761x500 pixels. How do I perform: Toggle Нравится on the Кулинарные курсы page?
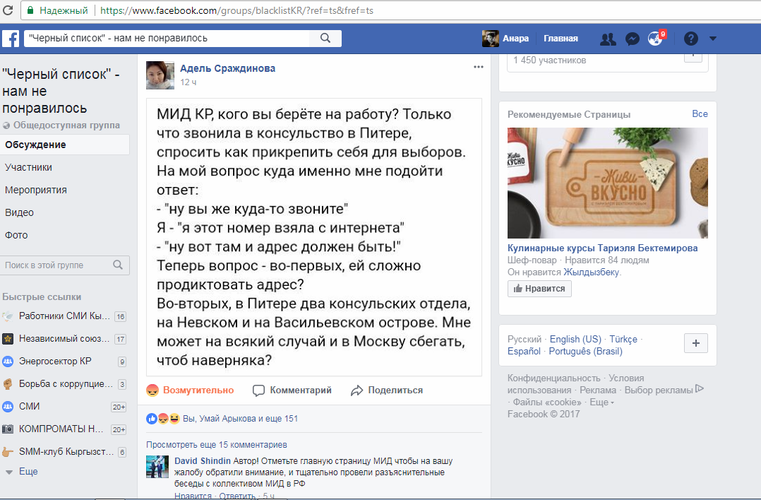click(x=539, y=288)
